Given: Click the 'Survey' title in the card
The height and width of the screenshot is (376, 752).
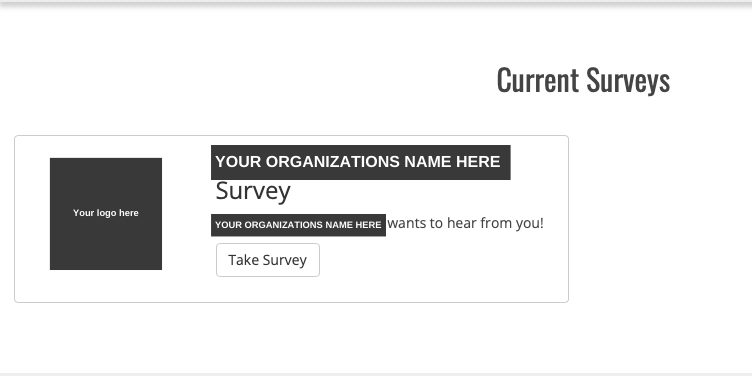Looking at the screenshot, I should (253, 191).
